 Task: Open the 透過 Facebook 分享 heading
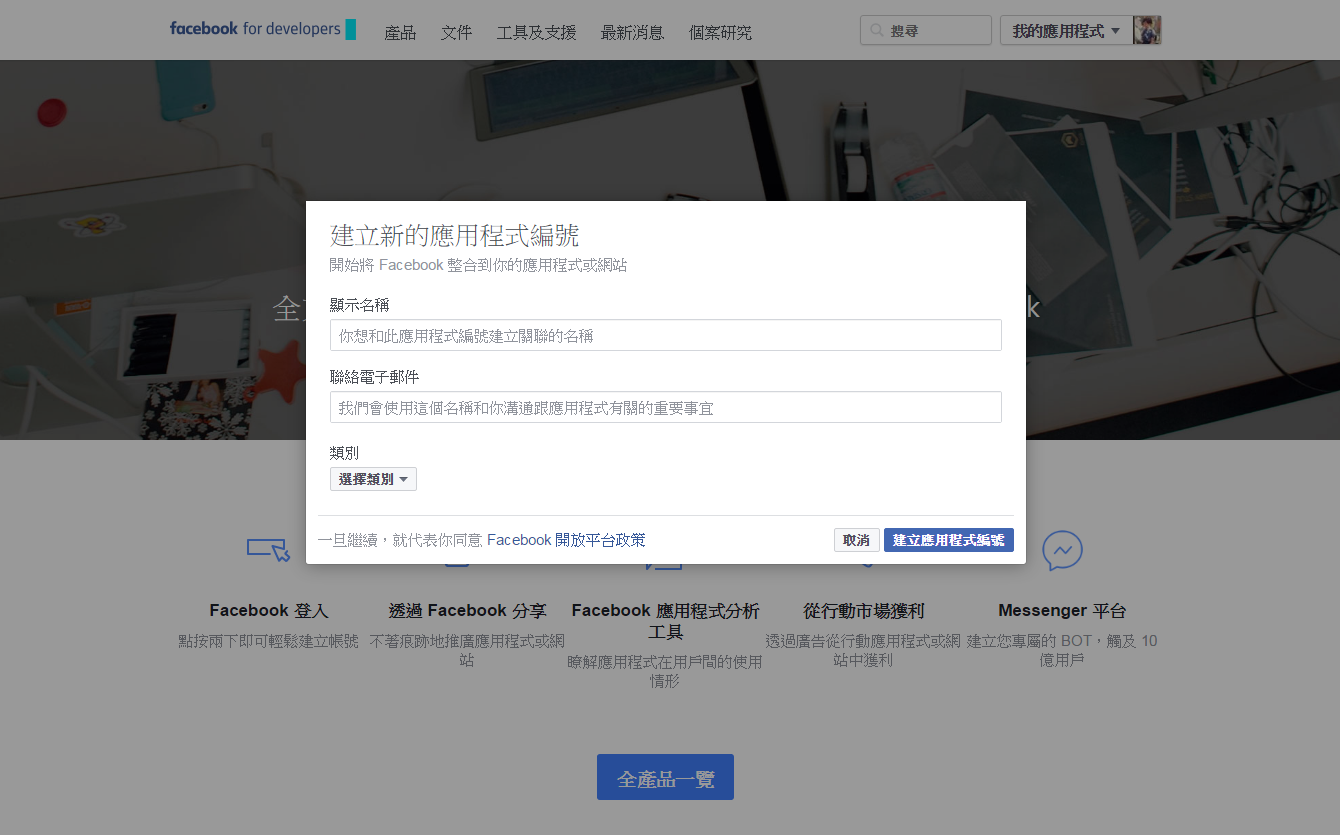click(x=467, y=610)
